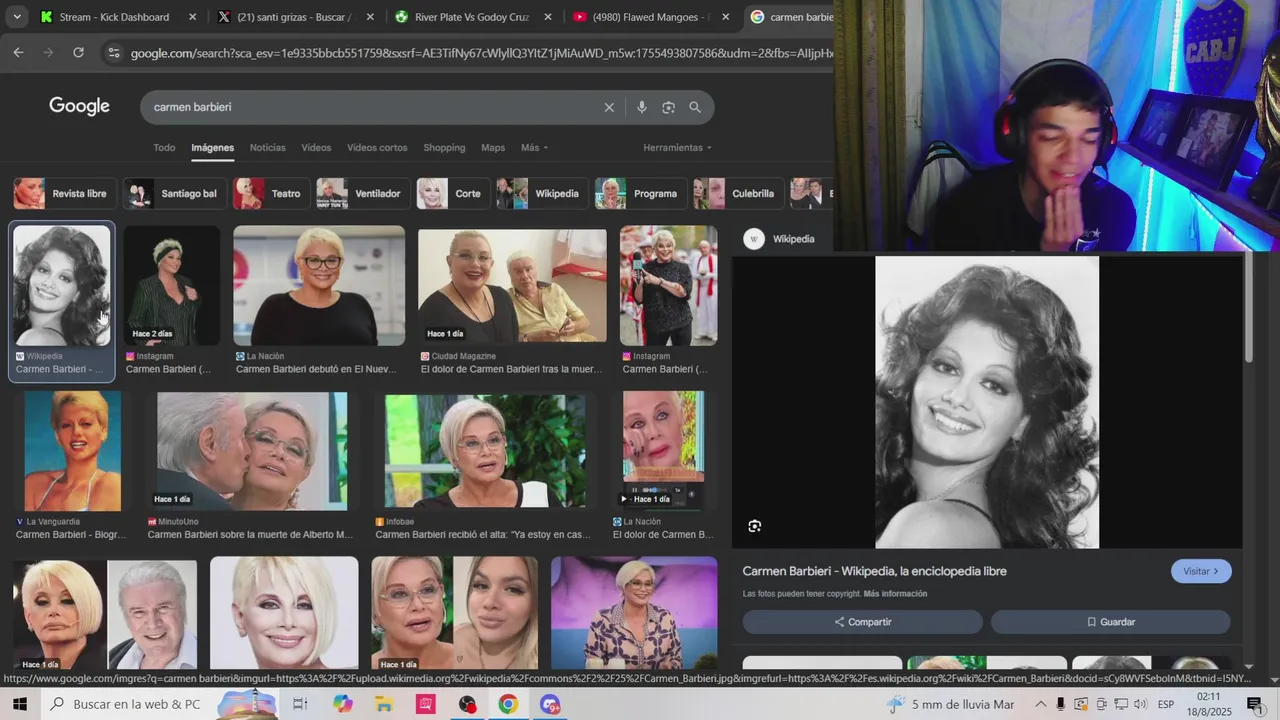Open the large preview image of Carmen Barbieri
1280x720 pixels.
tap(987, 402)
